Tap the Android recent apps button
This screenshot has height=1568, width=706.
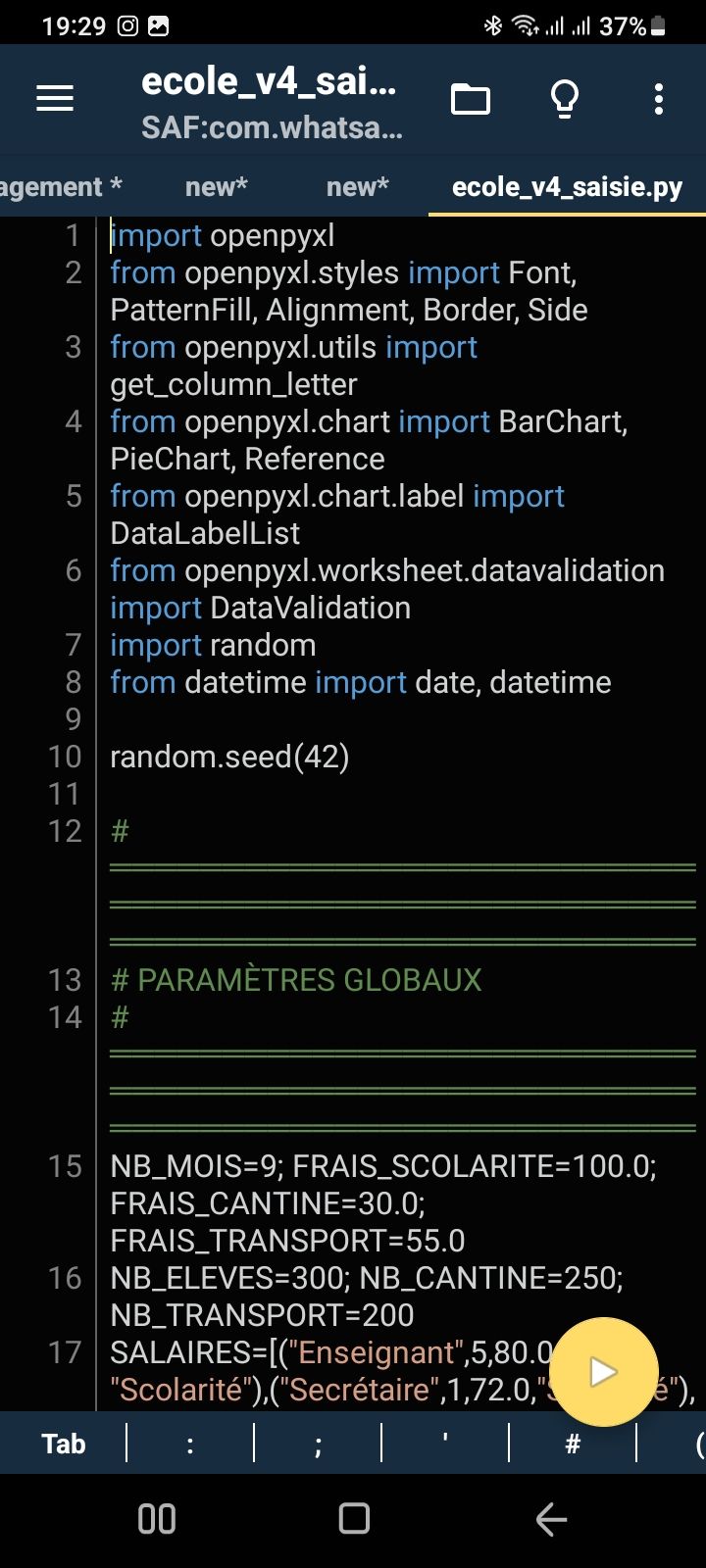point(157,1519)
